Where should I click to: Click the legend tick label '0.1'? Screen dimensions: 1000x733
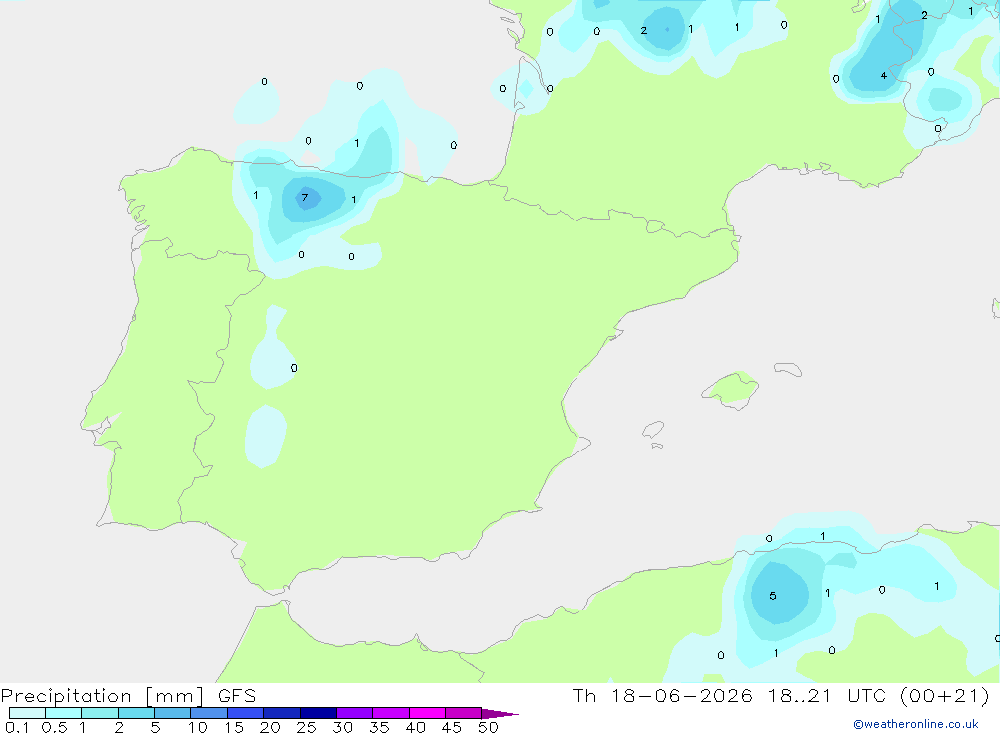[x=17, y=727]
